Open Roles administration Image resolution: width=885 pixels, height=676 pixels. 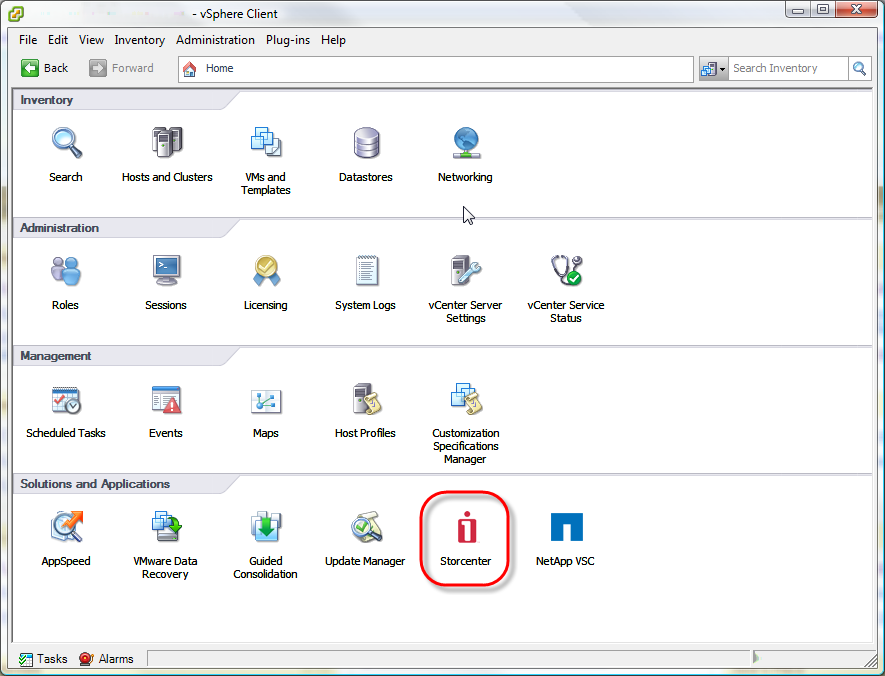click(65, 270)
